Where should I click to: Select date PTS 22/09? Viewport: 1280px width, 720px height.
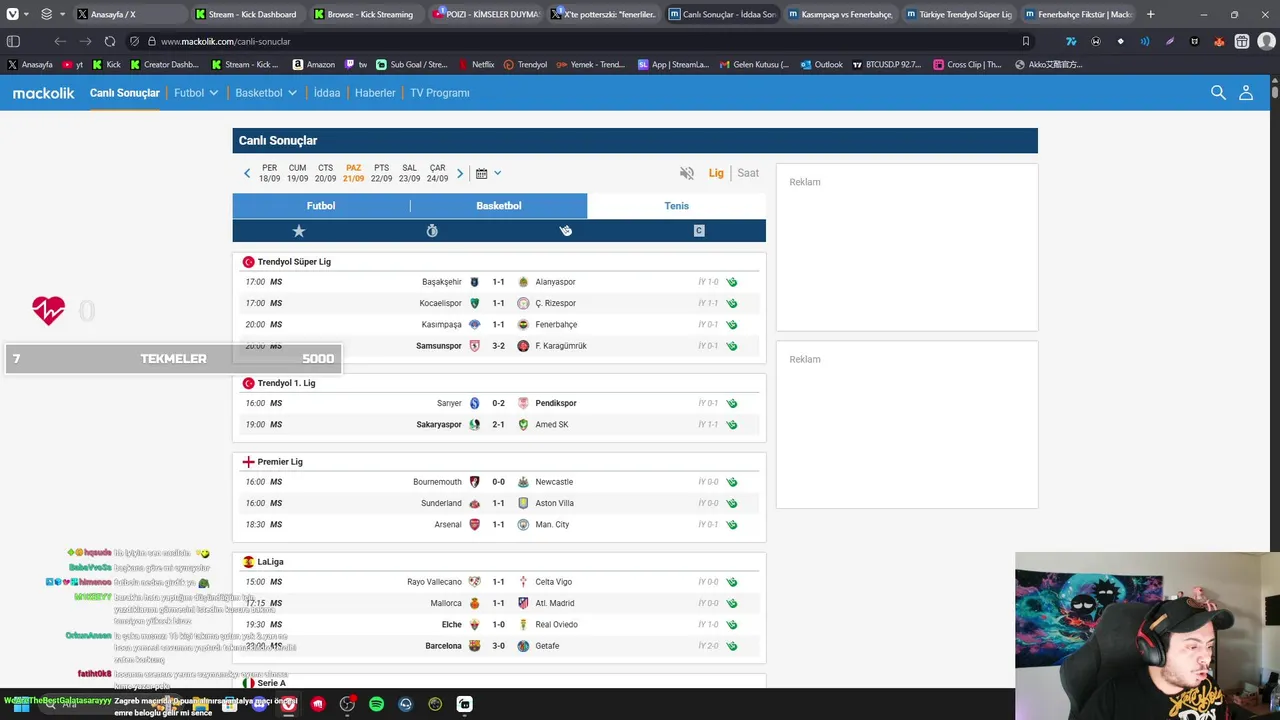tap(381, 173)
